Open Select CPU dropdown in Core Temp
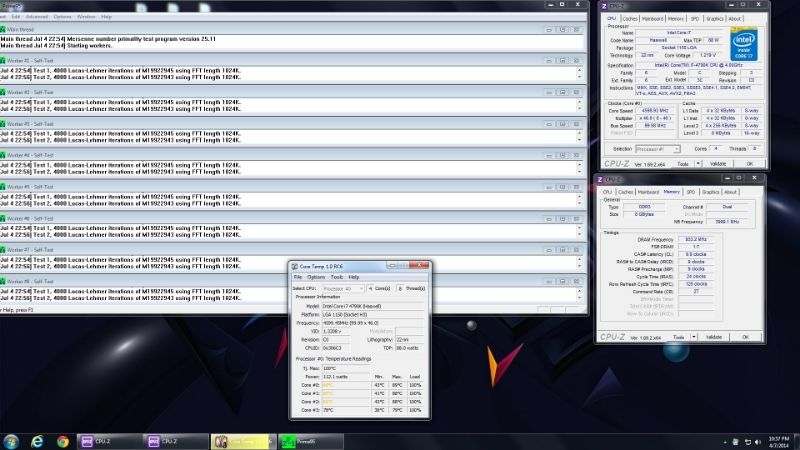 point(343,289)
